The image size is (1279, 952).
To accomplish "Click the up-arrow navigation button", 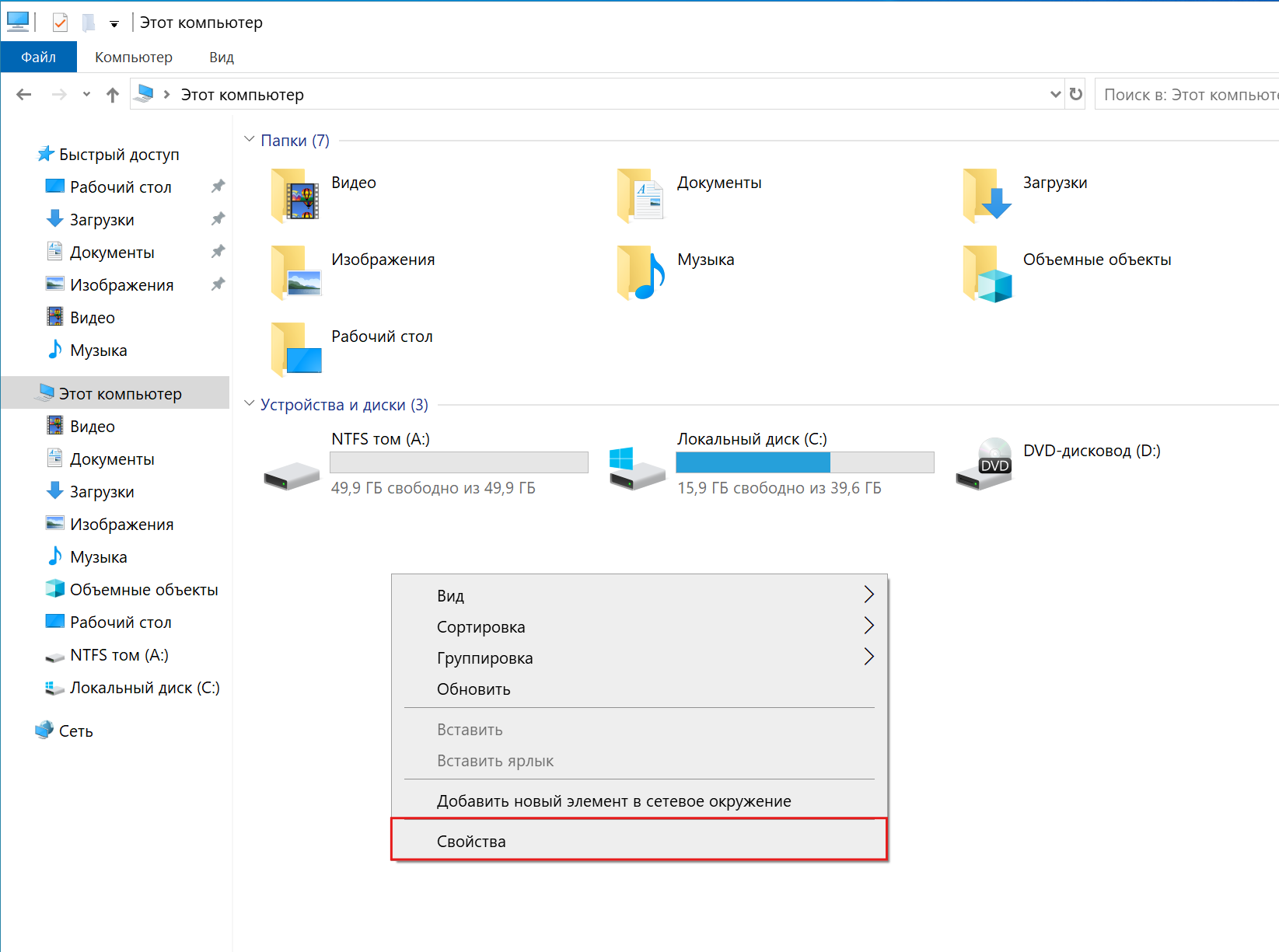I will (113, 95).
